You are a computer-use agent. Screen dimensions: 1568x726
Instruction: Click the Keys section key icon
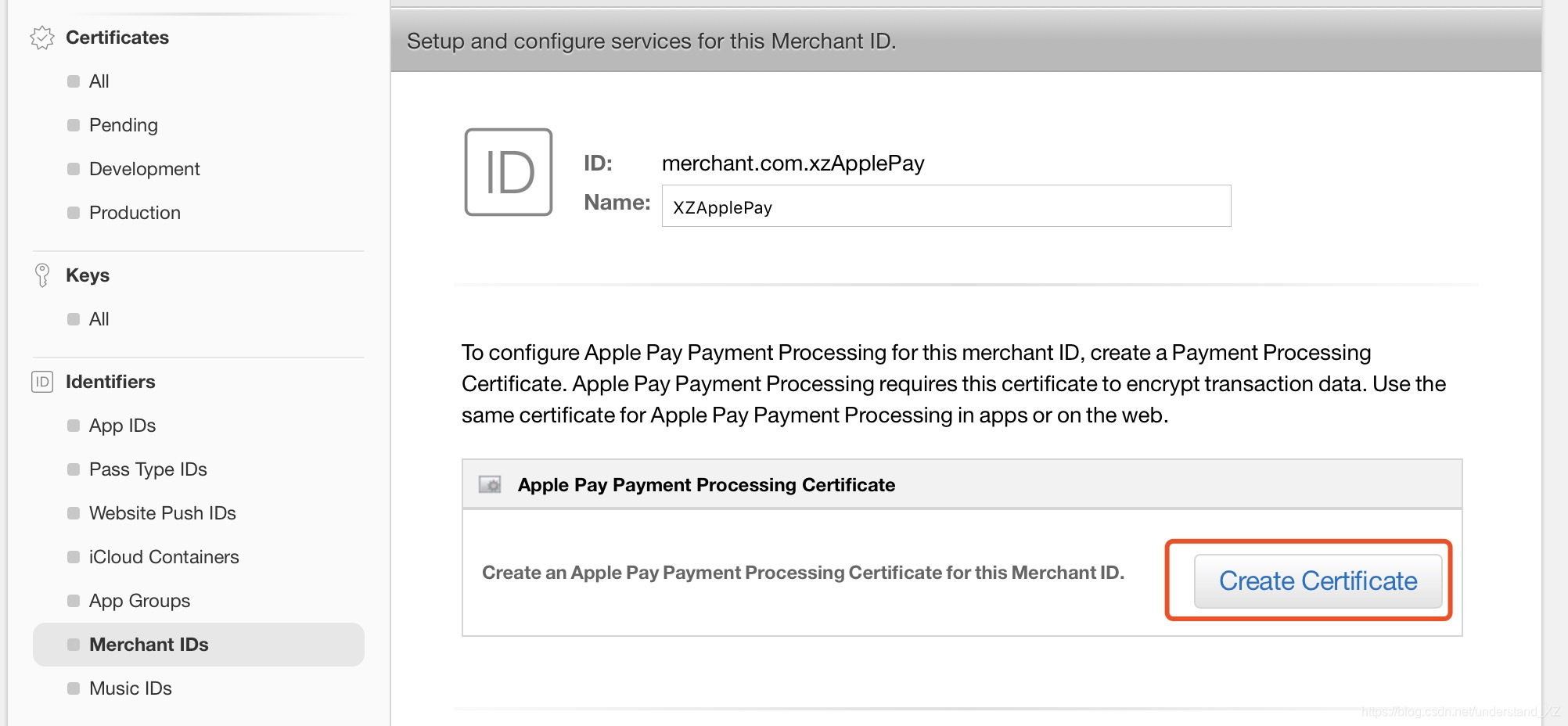[x=42, y=275]
